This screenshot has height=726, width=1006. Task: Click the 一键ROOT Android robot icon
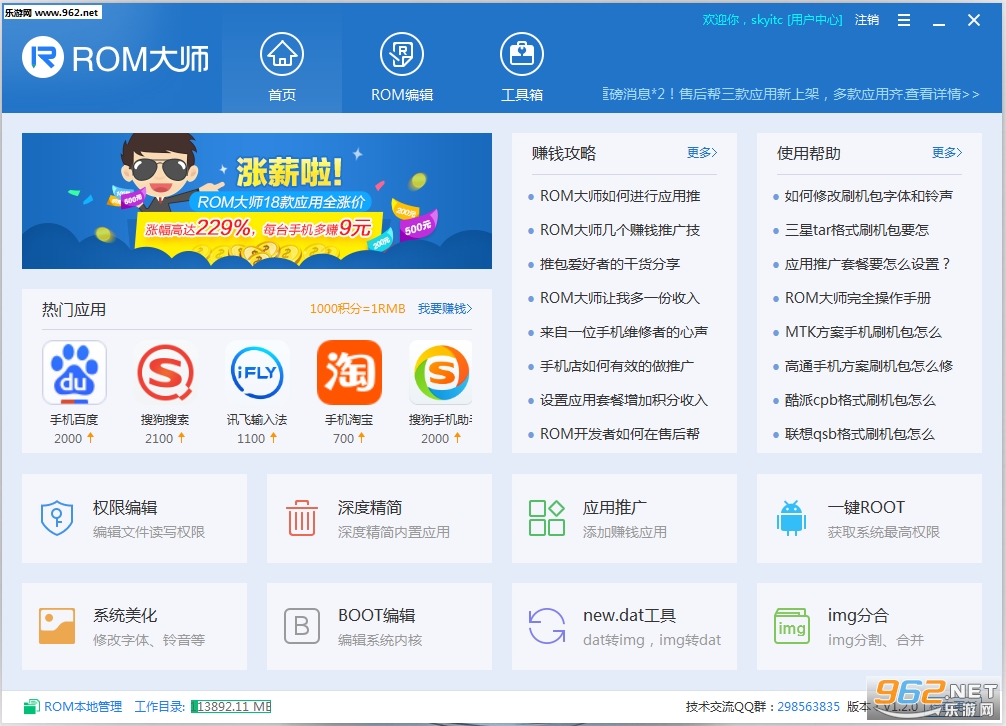click(791, 518)
